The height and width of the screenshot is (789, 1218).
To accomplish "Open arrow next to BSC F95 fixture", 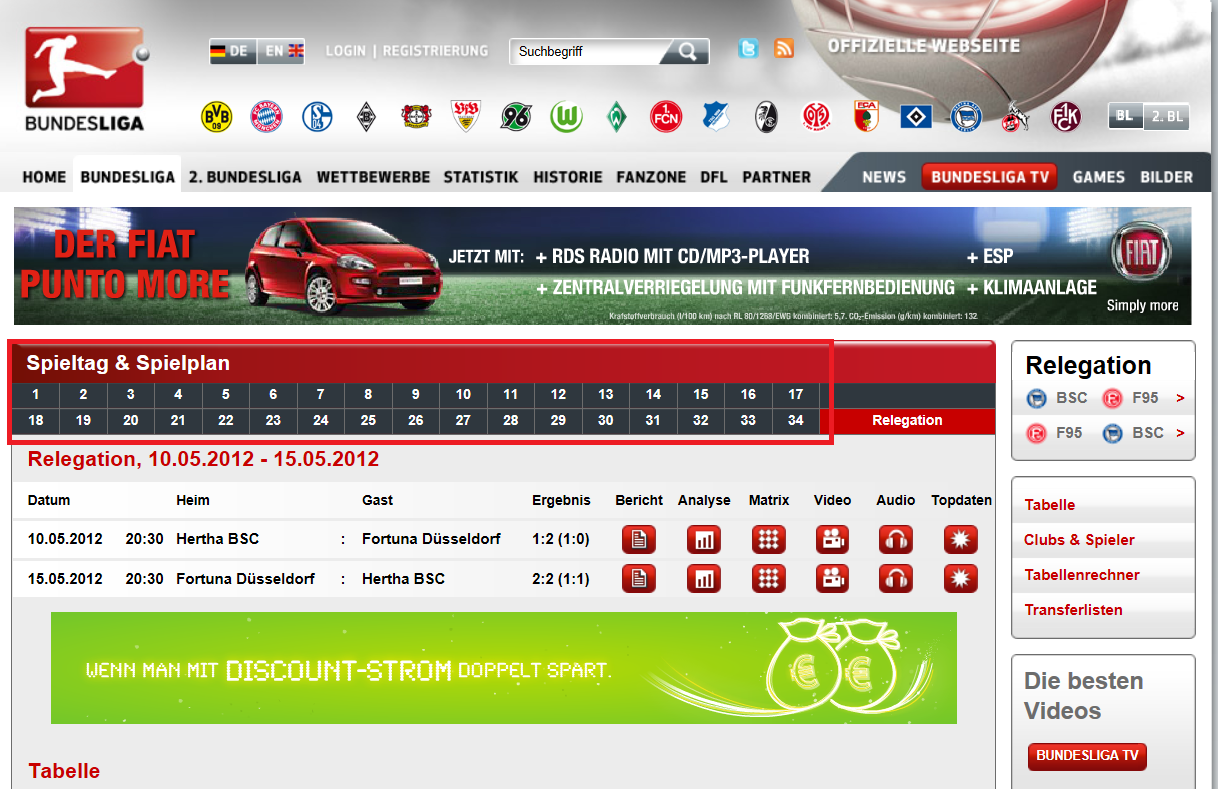I will pyautogui.click(x=1180, y=399).
